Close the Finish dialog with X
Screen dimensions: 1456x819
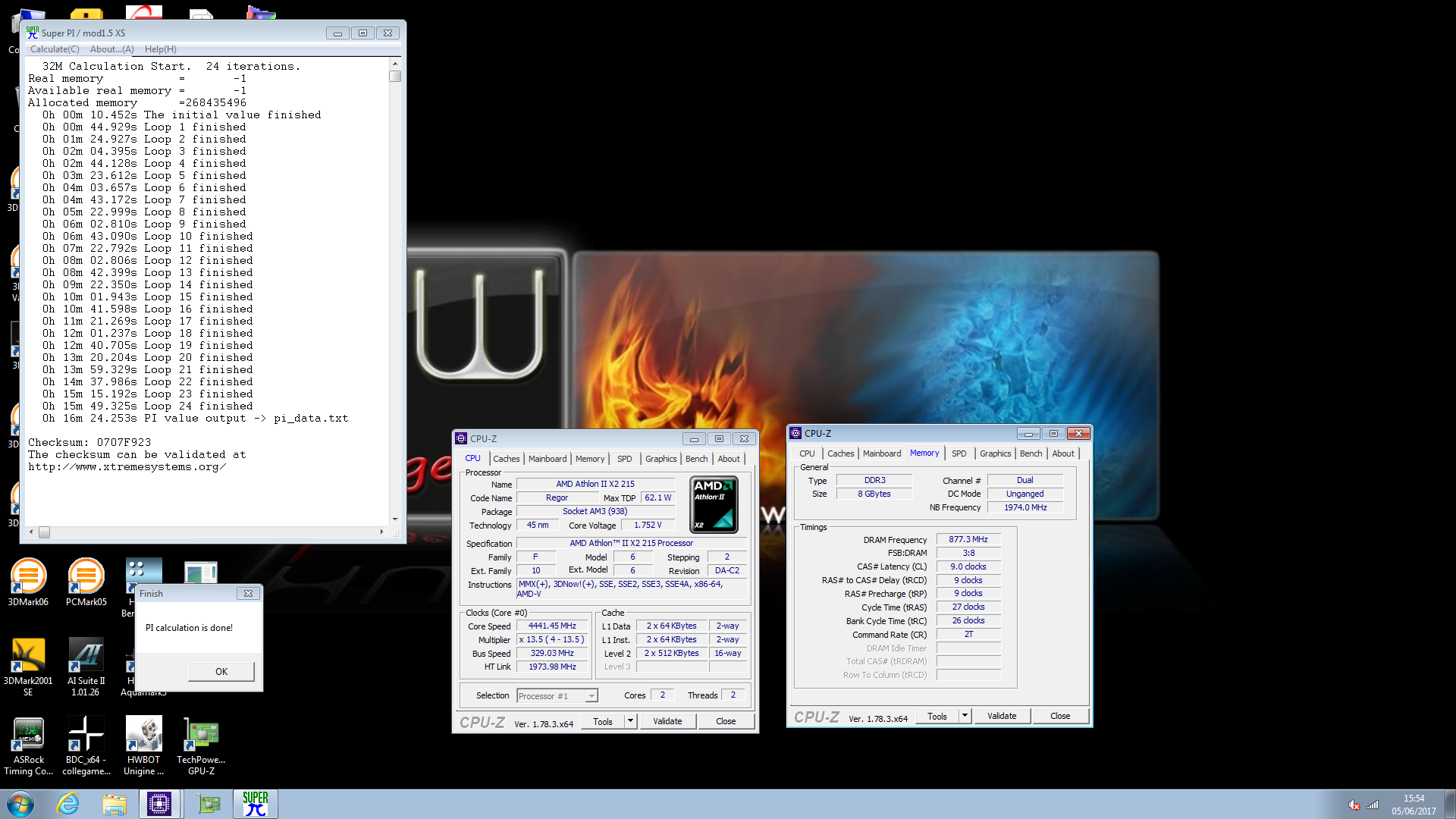[248, 594]
